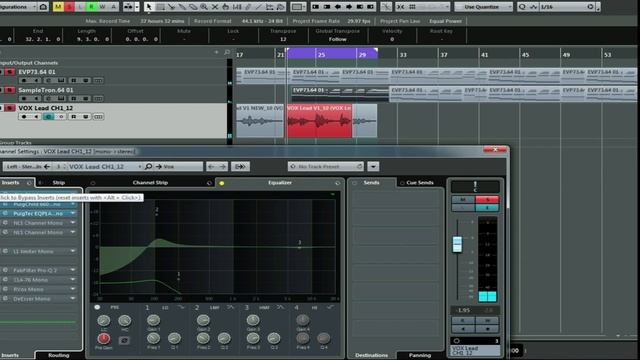Open dropdown for PuigTec EQP1A insert slot
Viewport: 640px width, 360px height.
pyautogui.click(x=73, y=213)
